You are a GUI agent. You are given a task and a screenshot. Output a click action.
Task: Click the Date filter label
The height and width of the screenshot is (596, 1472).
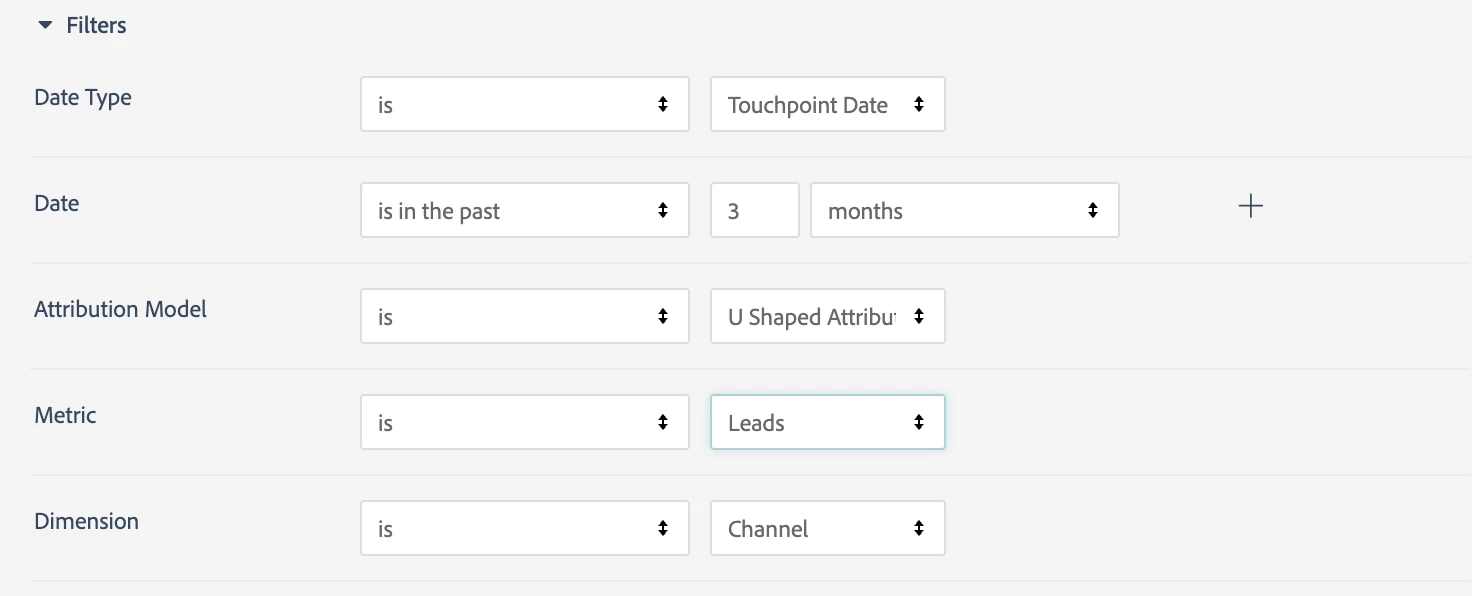(x=57, y=203)
